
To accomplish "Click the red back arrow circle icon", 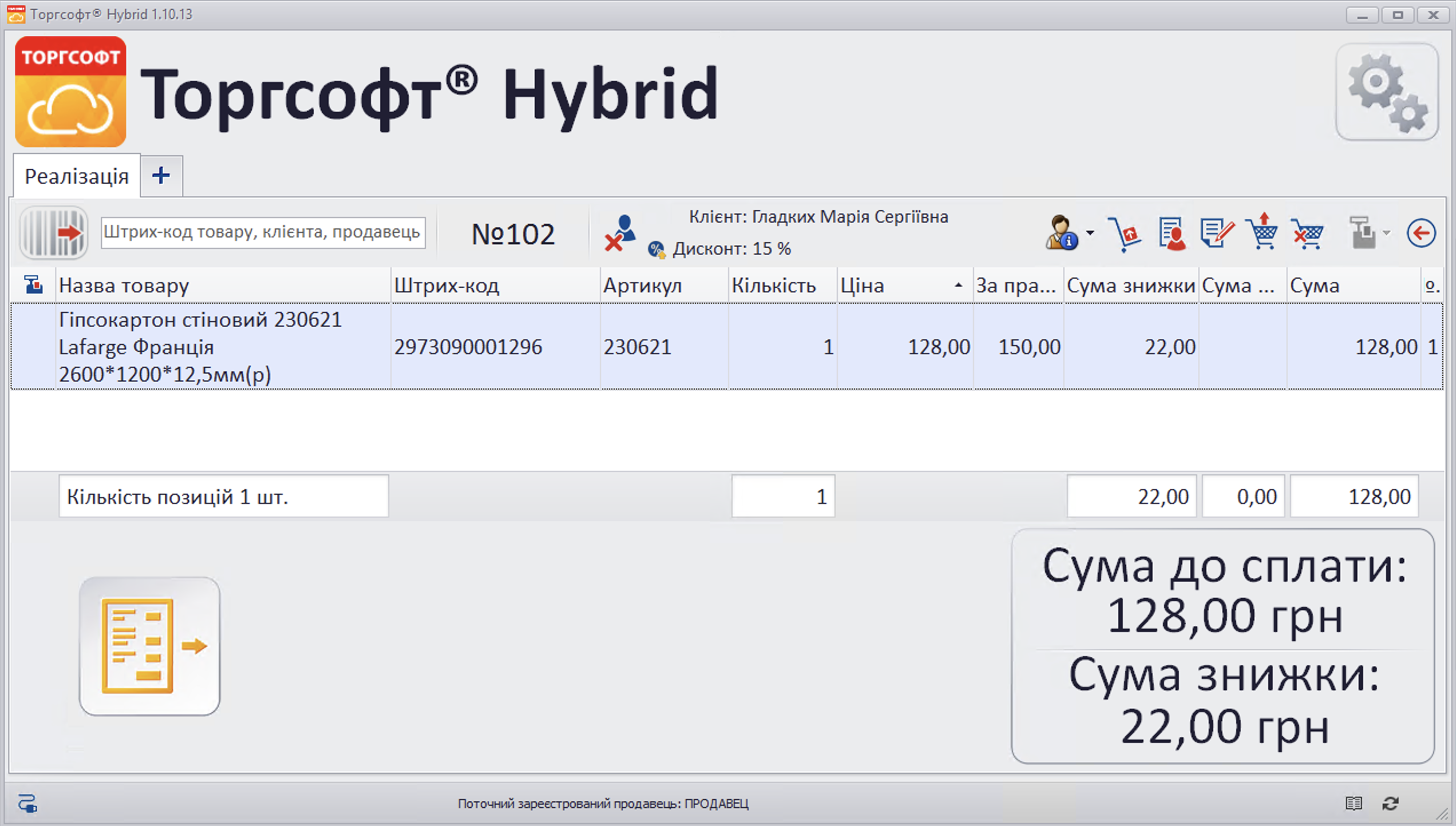I will pos(1421,233).
